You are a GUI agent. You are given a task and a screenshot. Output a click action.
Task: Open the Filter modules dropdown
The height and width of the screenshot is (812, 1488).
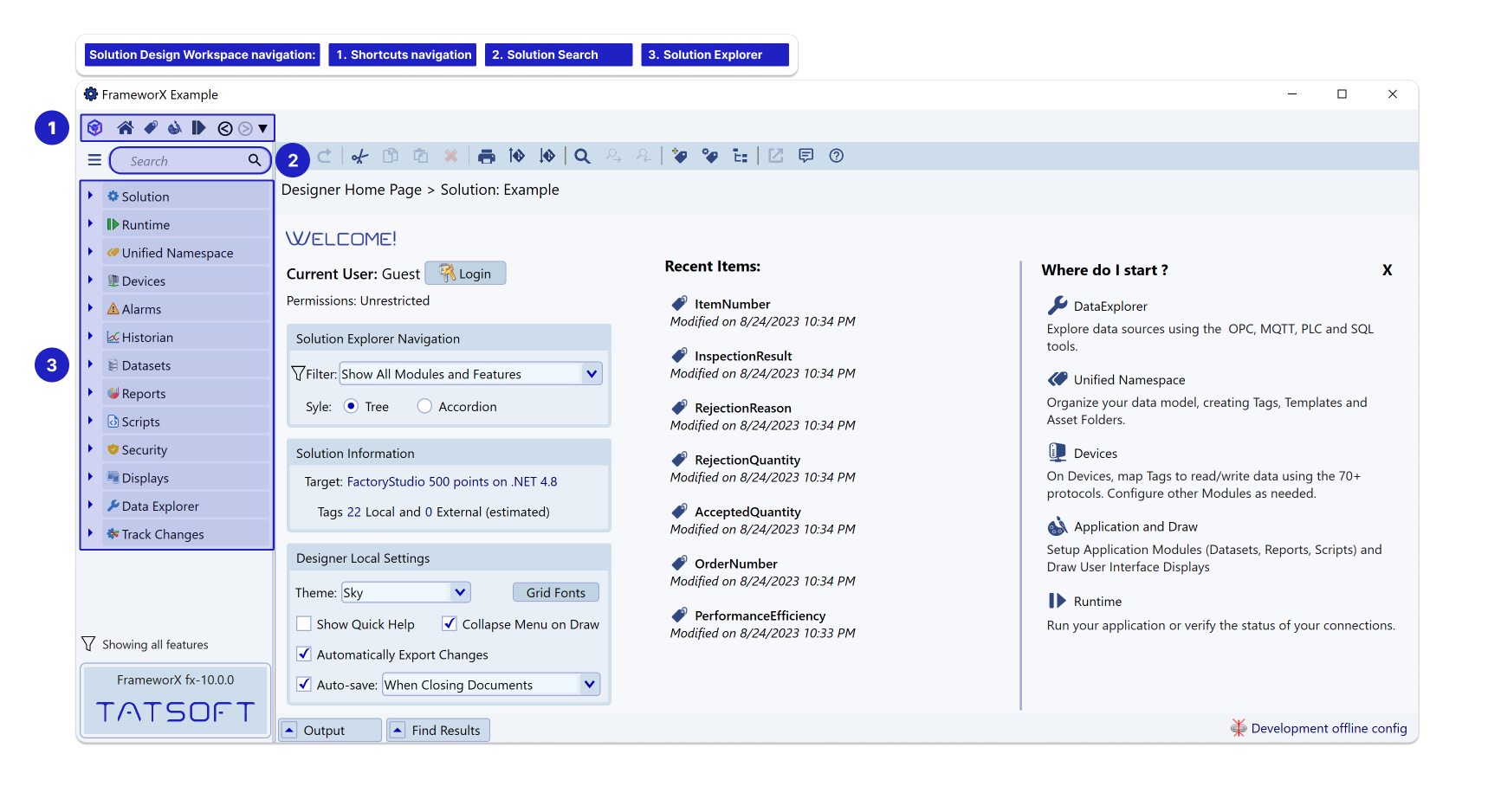coord(591,374)
